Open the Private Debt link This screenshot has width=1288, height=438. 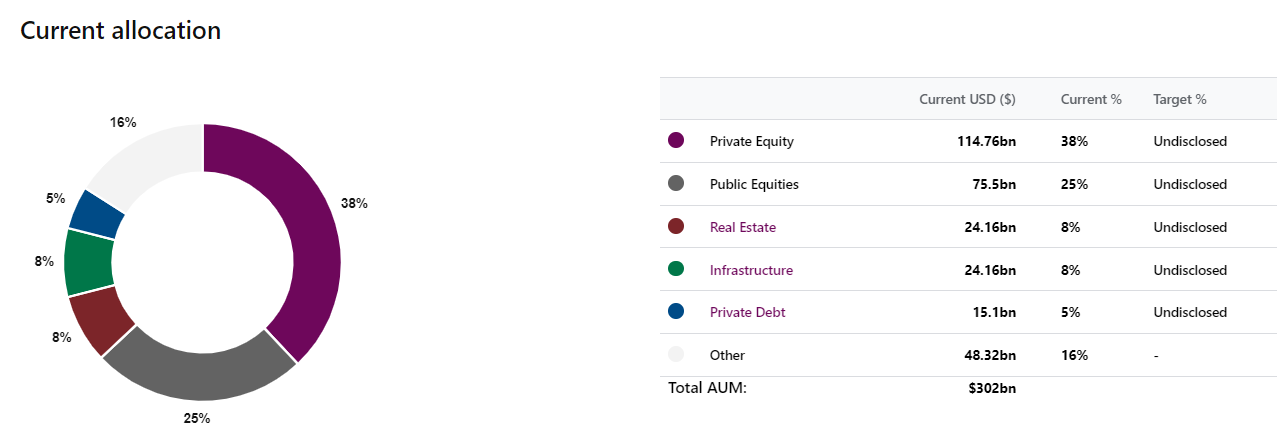[x=747, y=312]
